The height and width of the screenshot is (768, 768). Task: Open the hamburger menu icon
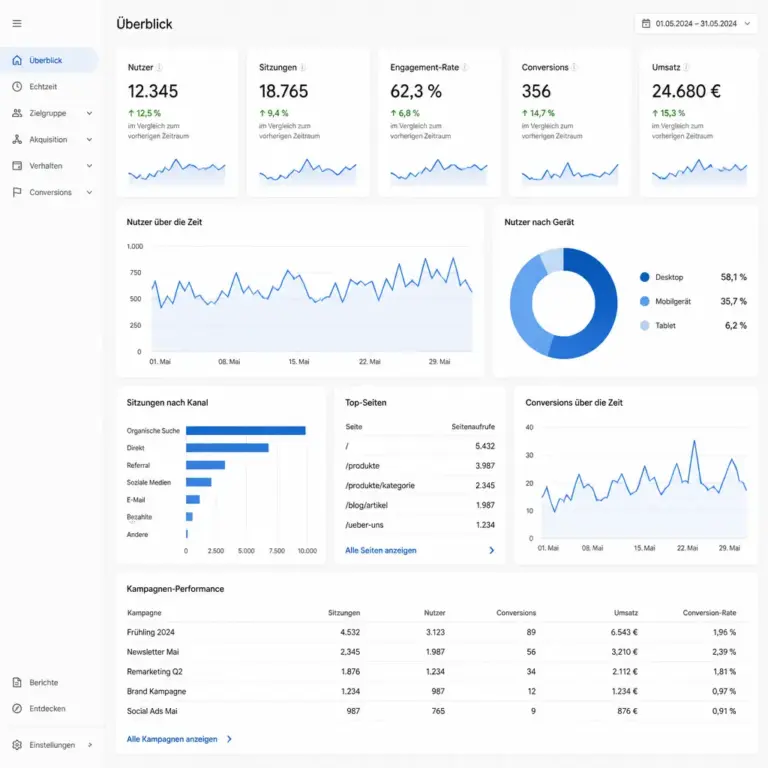[x=17, y=24]
